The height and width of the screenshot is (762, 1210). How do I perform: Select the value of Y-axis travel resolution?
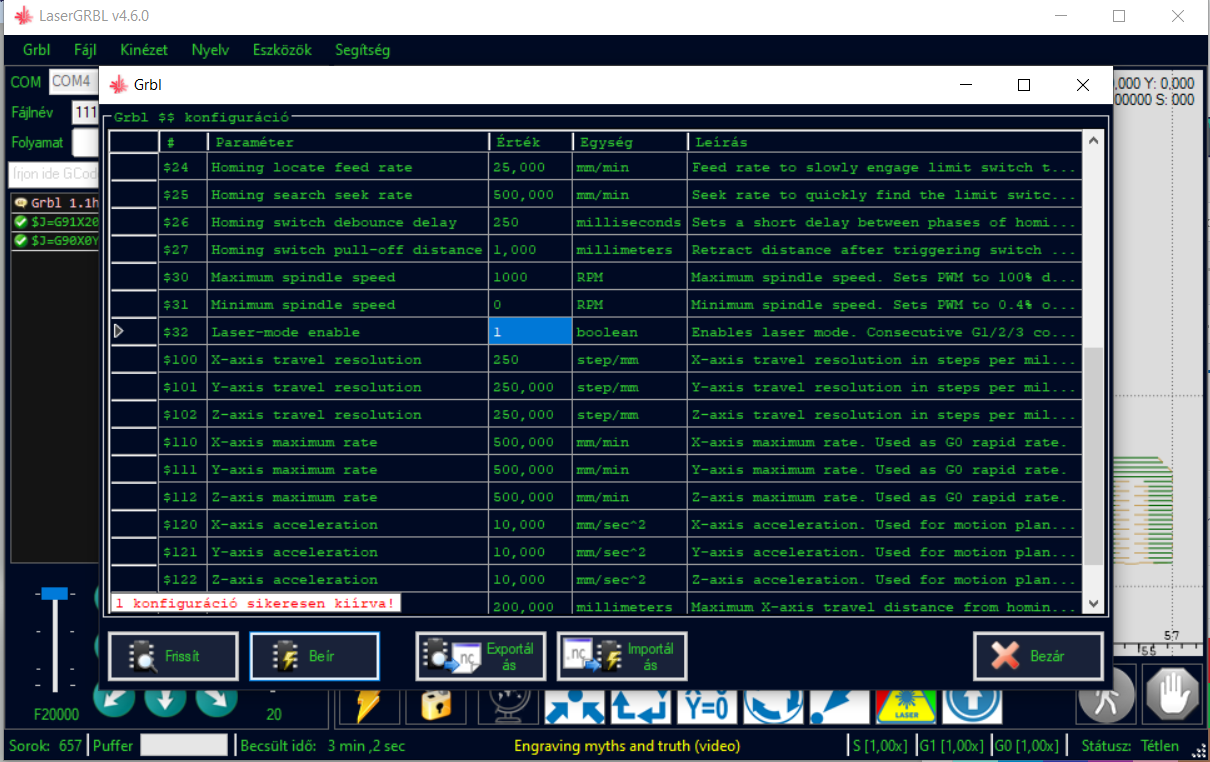coord(530,387)
